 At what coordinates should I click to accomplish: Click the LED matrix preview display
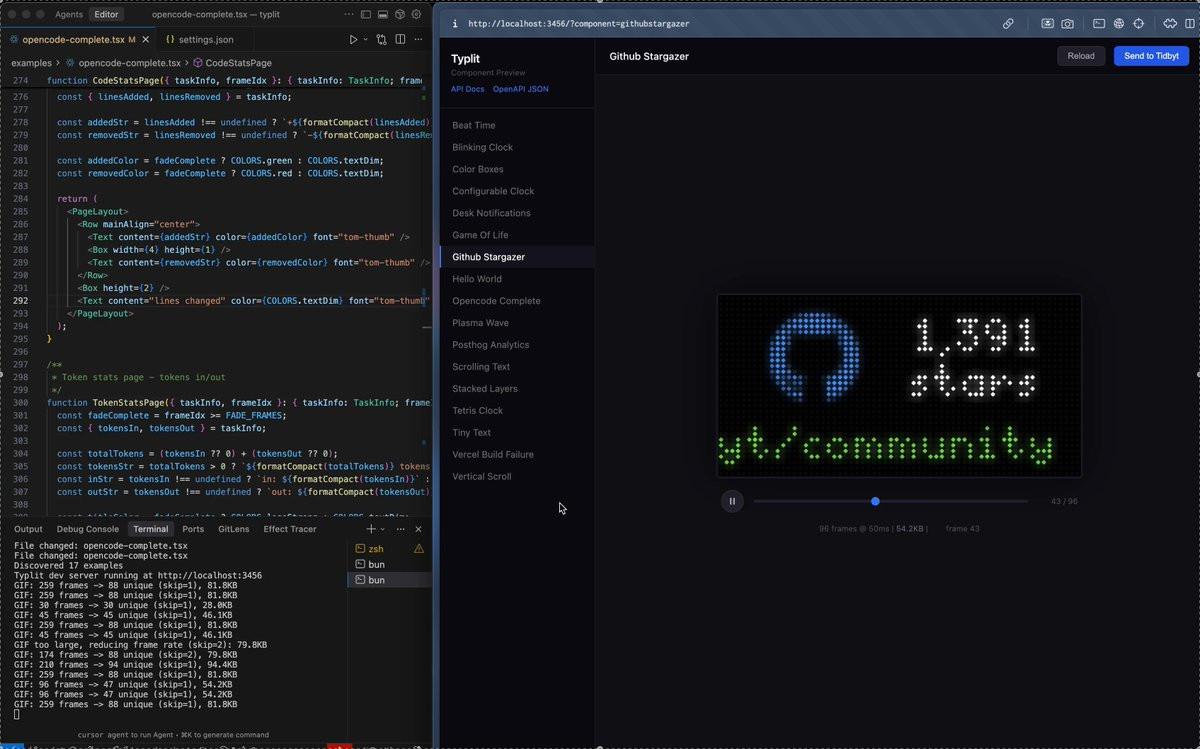tap(899, 385)
